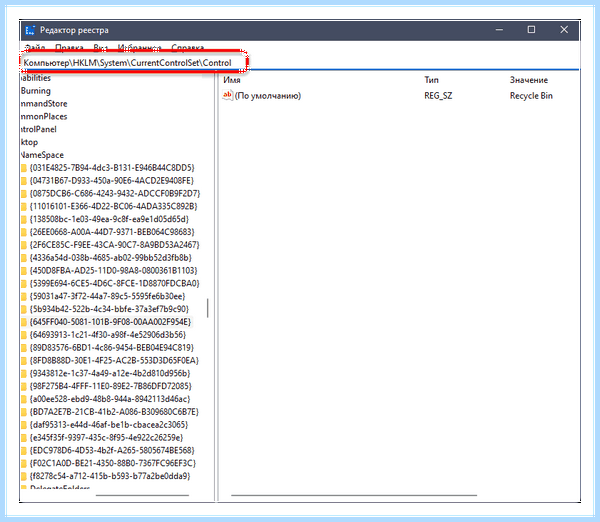The image size is (600, 522).
Task: Click folder icon of {BD7A2E7B-21CB-41b2-A086-B309680C6B7E}
Action: coord(24,412)
